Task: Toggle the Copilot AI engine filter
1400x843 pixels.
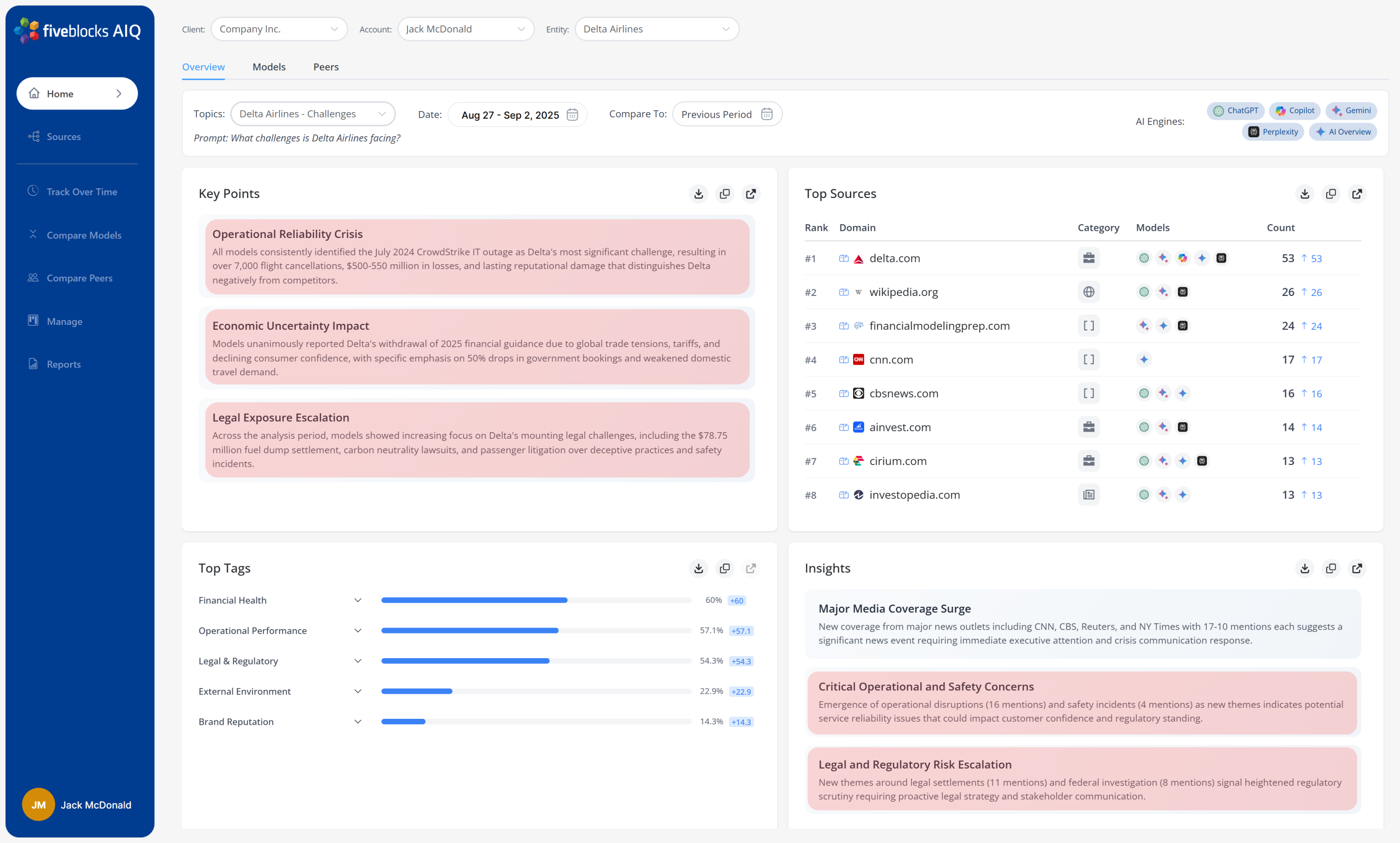Action: (x=1294, y=111)
